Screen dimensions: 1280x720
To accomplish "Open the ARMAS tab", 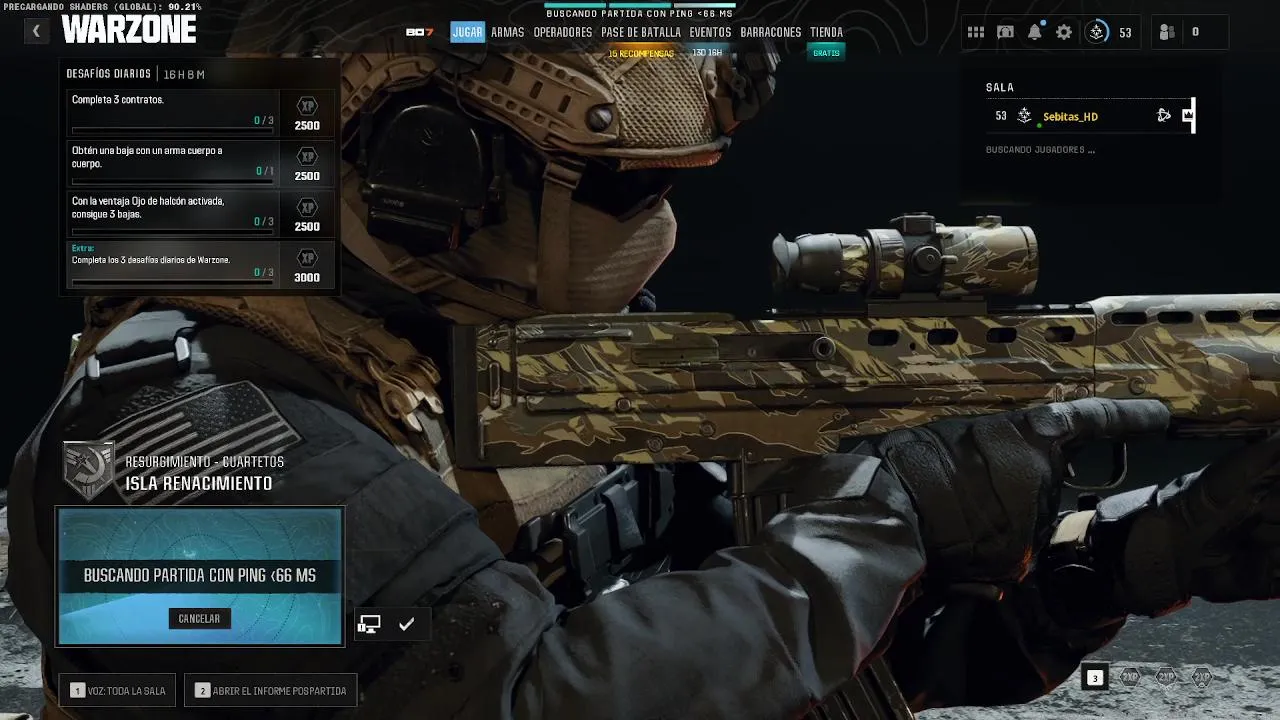I will click(507, 32).
